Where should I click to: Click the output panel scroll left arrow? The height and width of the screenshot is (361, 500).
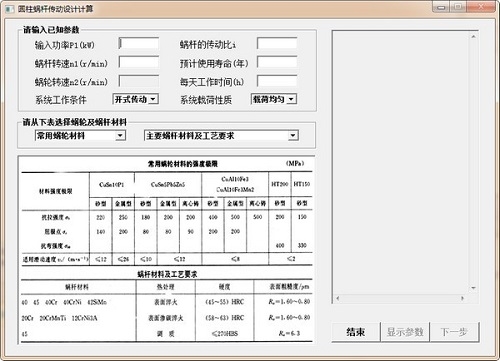(x=337, y=298)
